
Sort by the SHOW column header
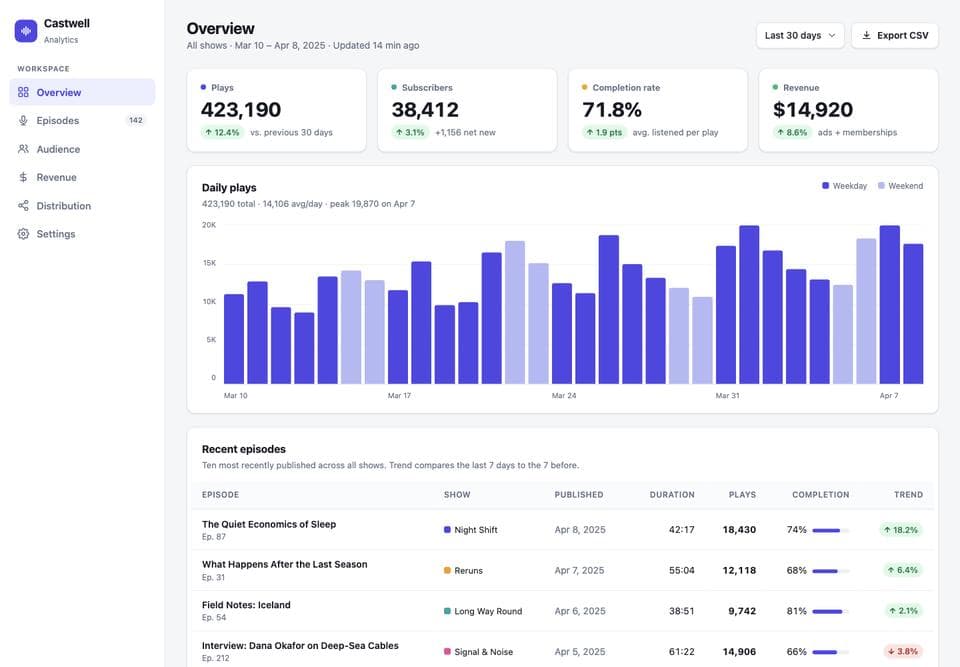457,494
